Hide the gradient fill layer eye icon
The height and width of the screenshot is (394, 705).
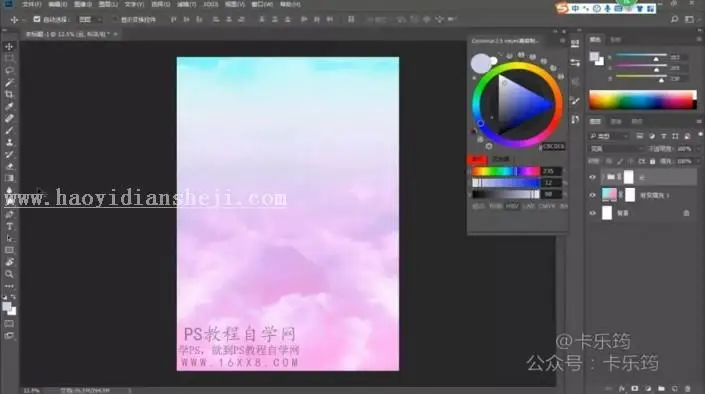[x=593, y=195]
